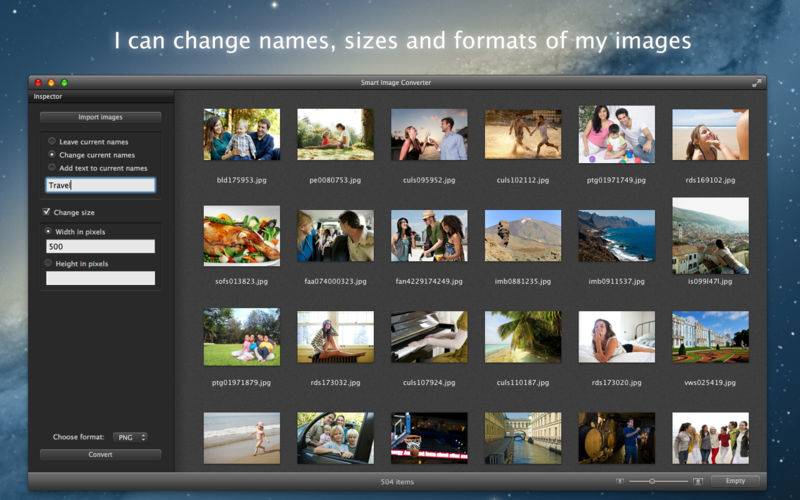The width and height of the screenshot is (800, 500).
Task: Select the Add text to current names option
Action: pyautogui.click(x=52, y=167)
